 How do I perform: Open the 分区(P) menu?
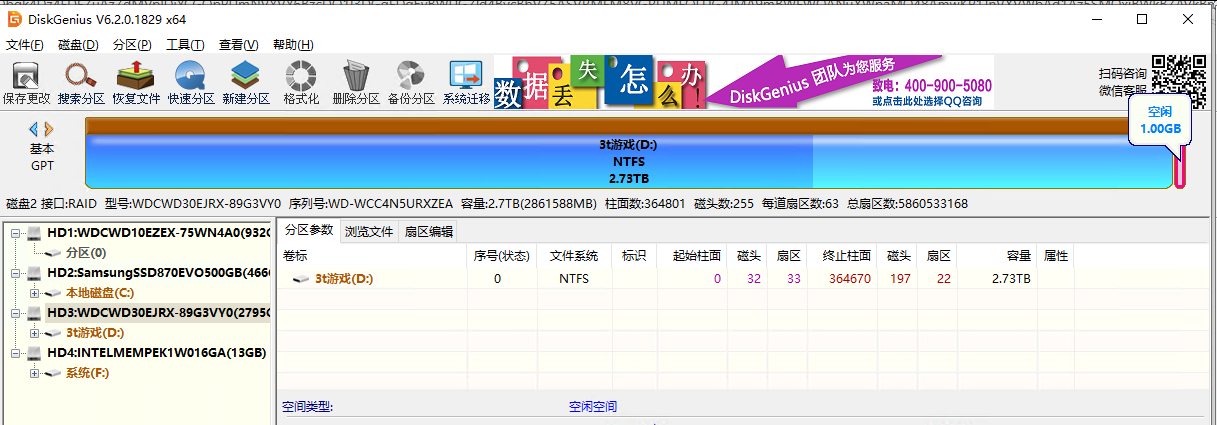point(132,45)
